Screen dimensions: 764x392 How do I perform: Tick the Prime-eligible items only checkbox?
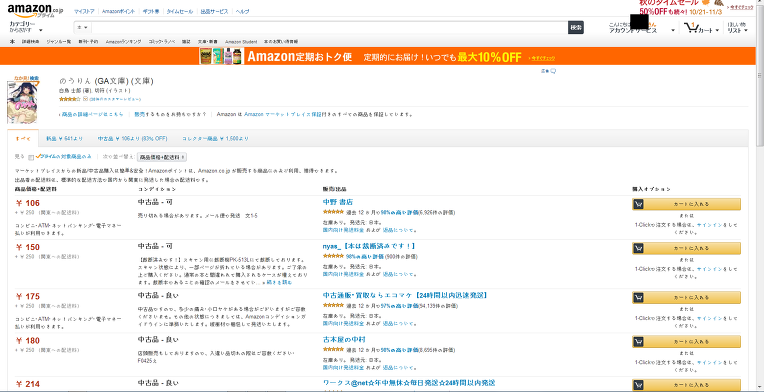pos(31,157)
